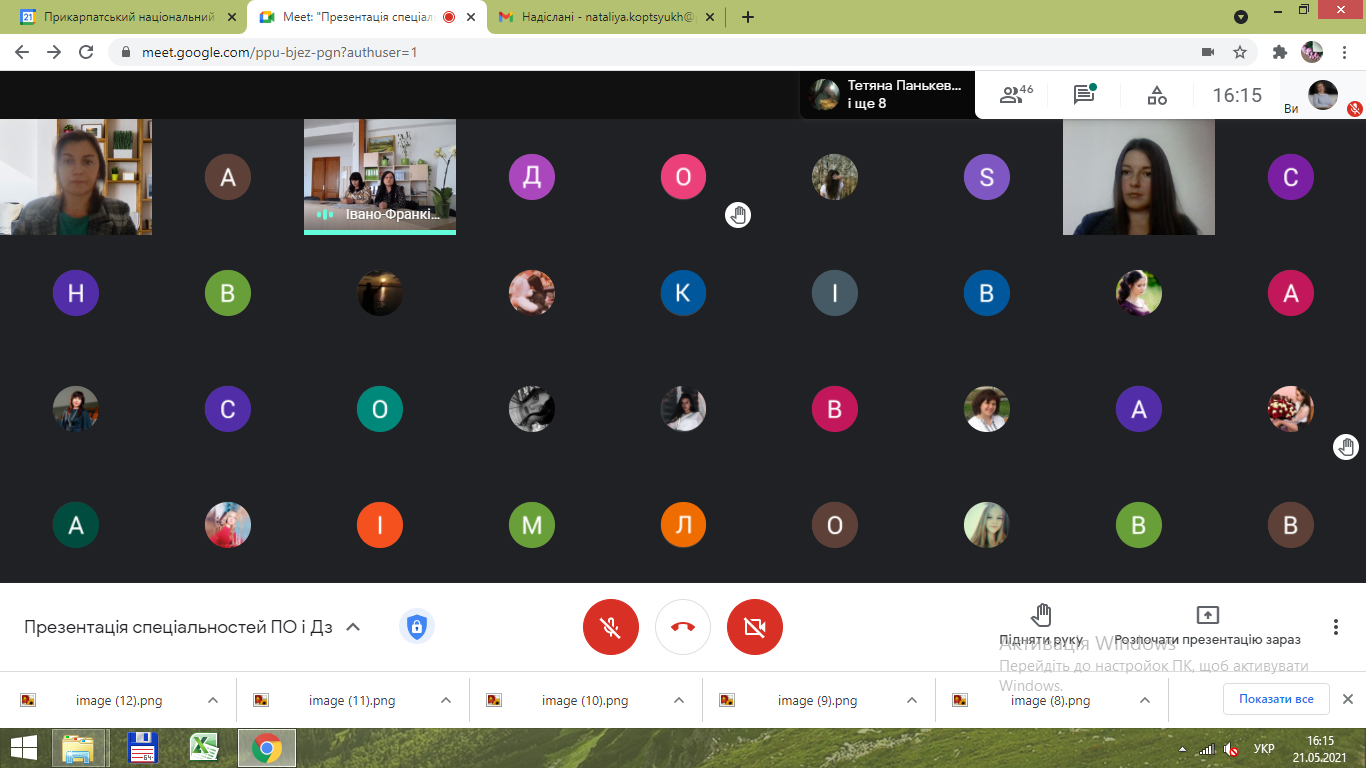The height and width of the screenshot is (768, 1366).
Task: Click the Івано-Франків video tile
Action: [x=380, y=176]
